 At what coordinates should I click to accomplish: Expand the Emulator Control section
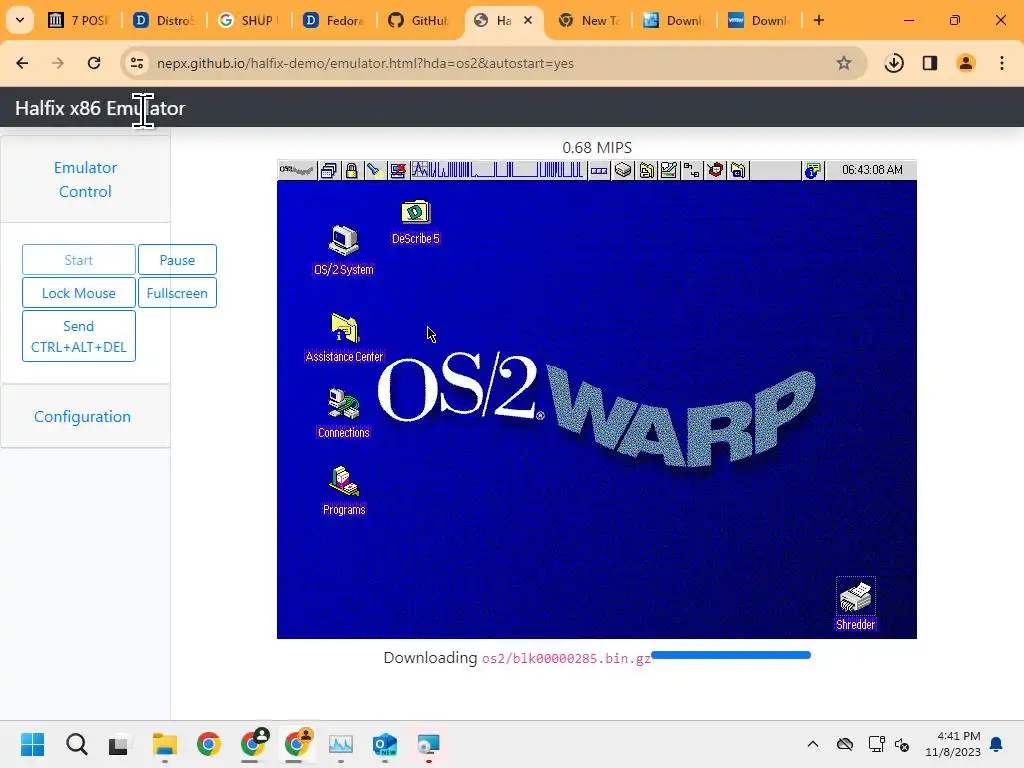tap(86, 180)
